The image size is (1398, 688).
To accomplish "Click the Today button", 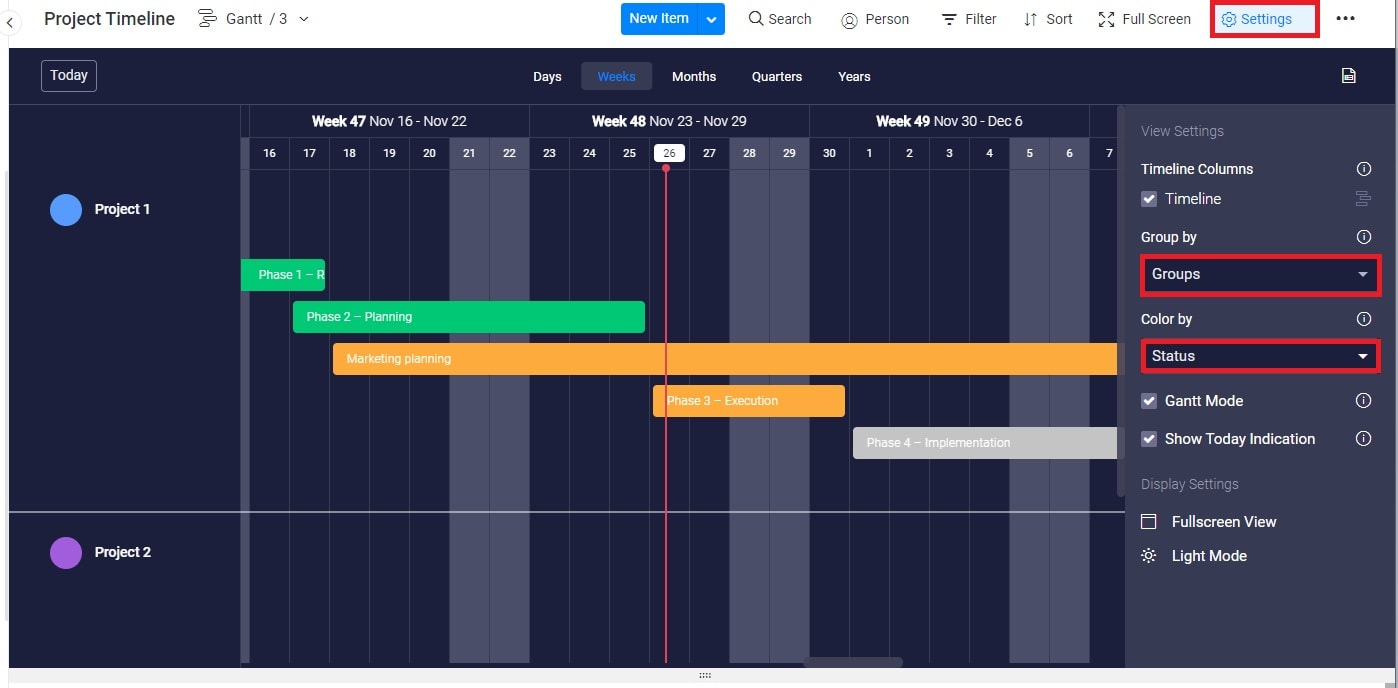I will (69, 76).
